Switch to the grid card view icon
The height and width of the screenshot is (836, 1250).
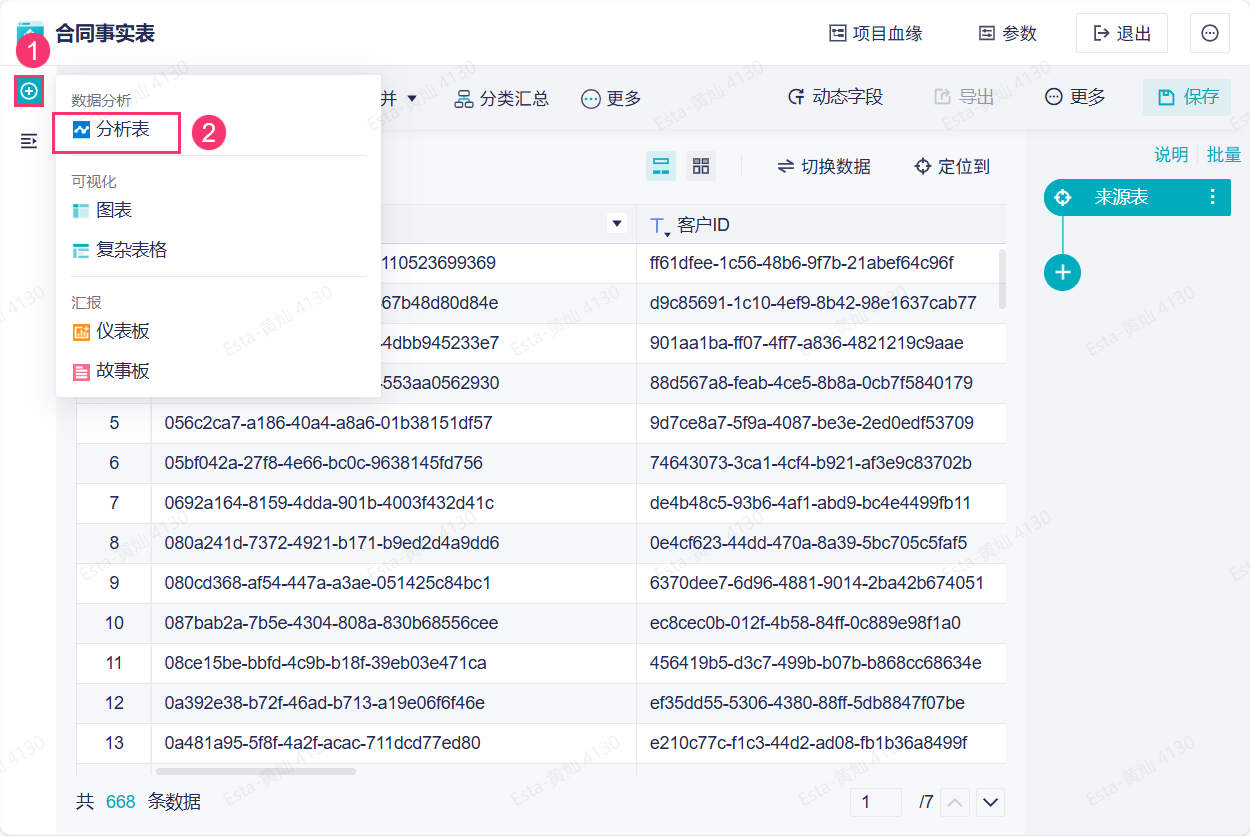click(701, 166)
